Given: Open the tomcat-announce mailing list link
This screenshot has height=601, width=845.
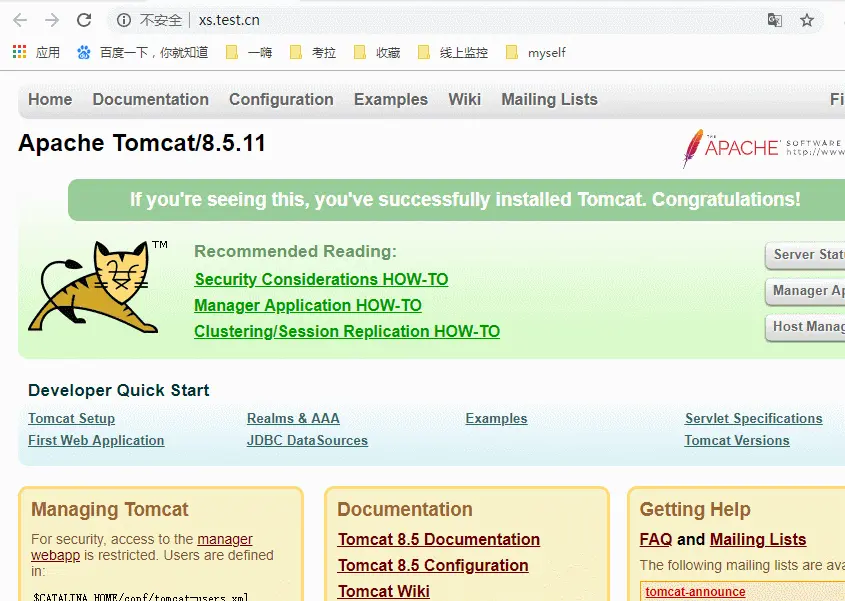Looking at the screenshot, I should [695, 592].
